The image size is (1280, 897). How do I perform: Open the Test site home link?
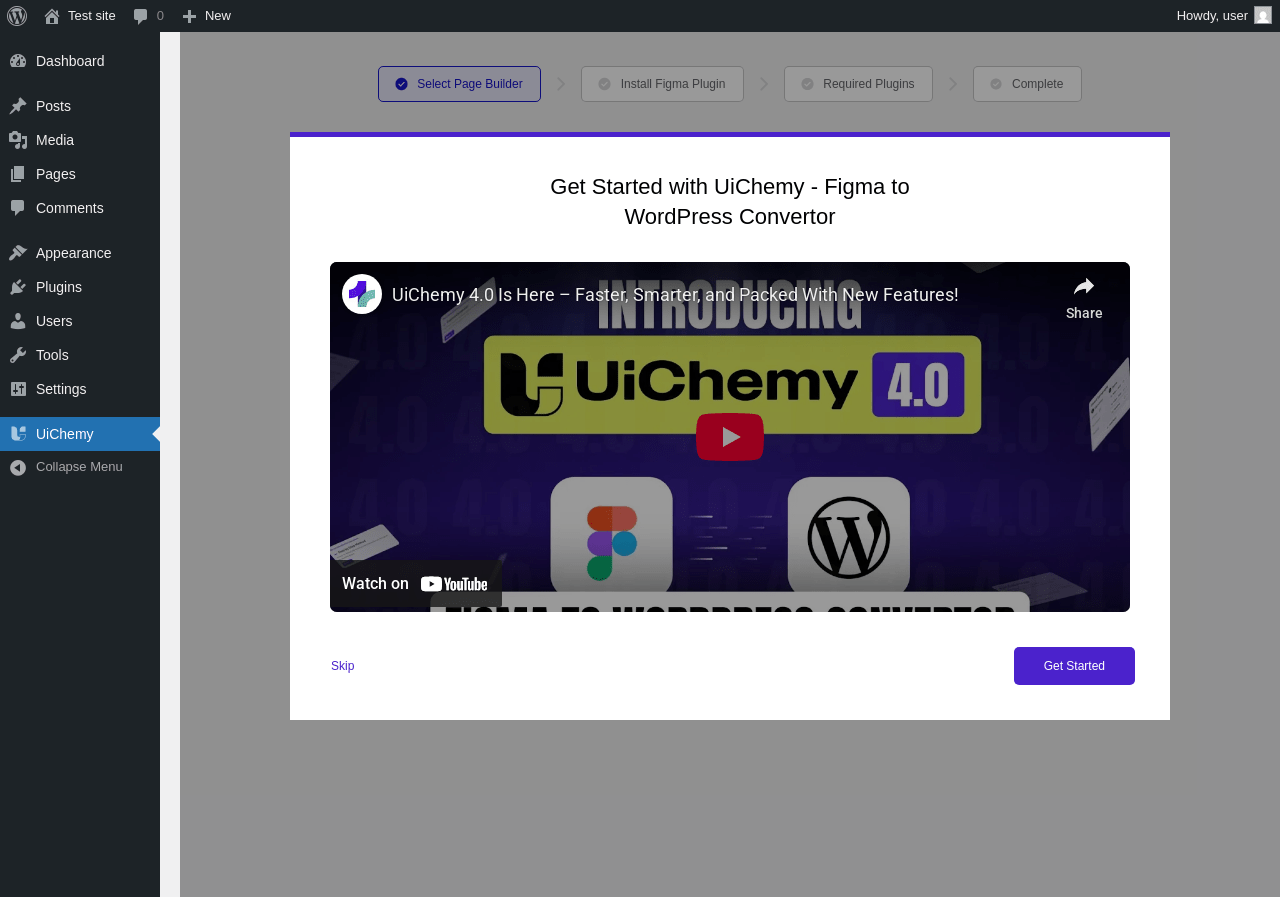coord(80,16)
